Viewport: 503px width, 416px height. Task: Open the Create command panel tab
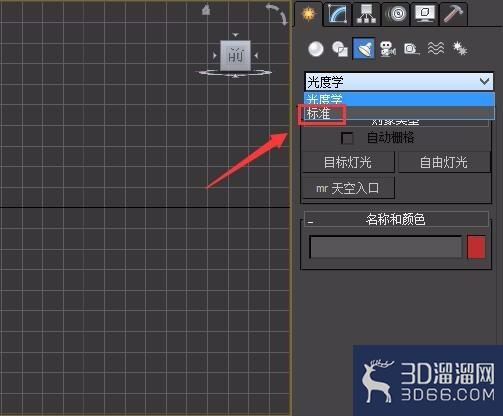(309, 14)
